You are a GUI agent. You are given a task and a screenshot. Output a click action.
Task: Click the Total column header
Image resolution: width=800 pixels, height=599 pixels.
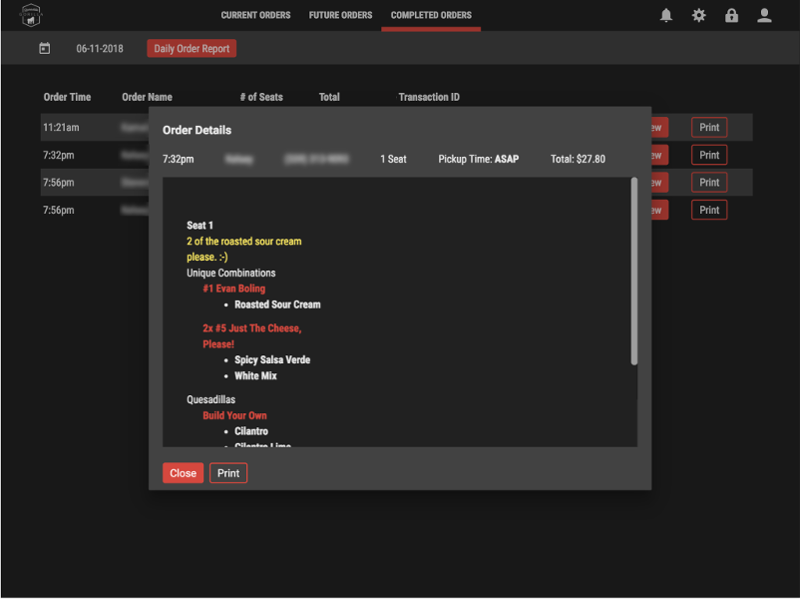329,97
